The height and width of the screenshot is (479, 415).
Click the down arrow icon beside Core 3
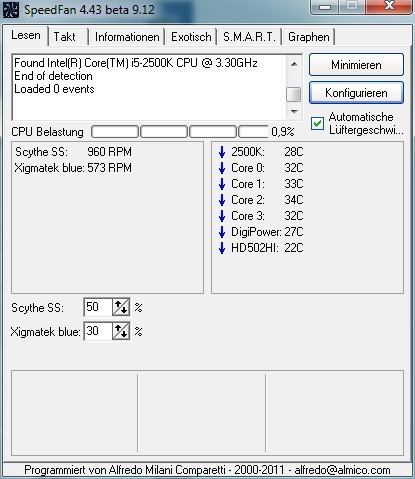point(222,216)
